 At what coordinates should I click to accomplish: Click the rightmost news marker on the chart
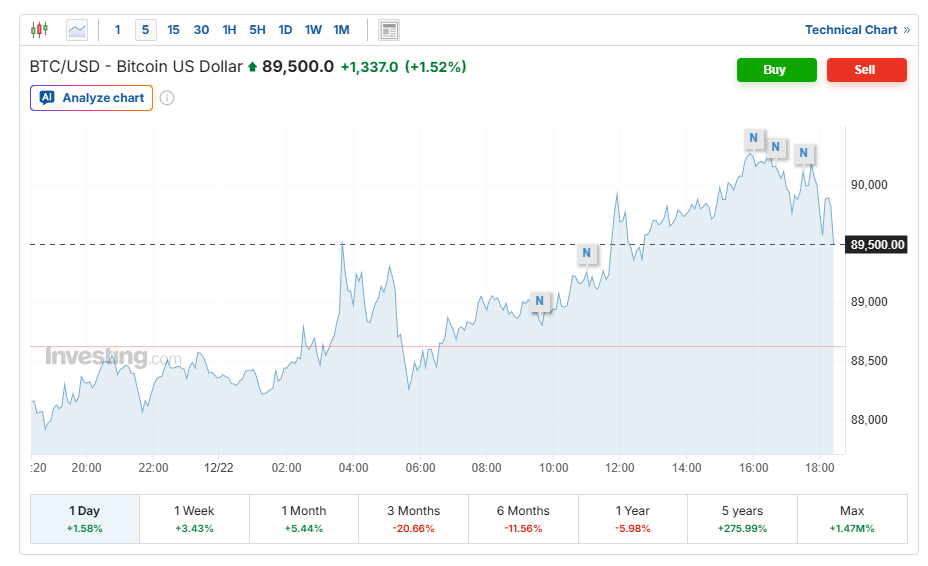tap(803, 153)
